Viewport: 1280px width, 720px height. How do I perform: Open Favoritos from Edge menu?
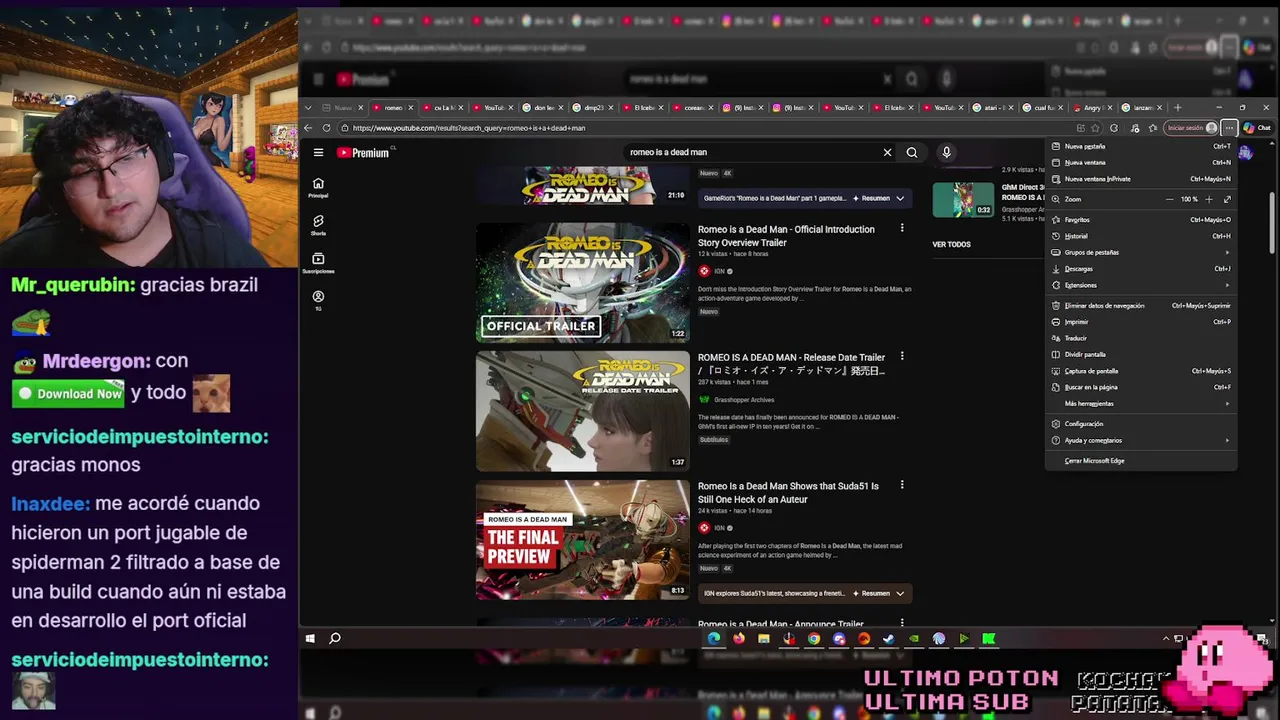pos(1141,219)
